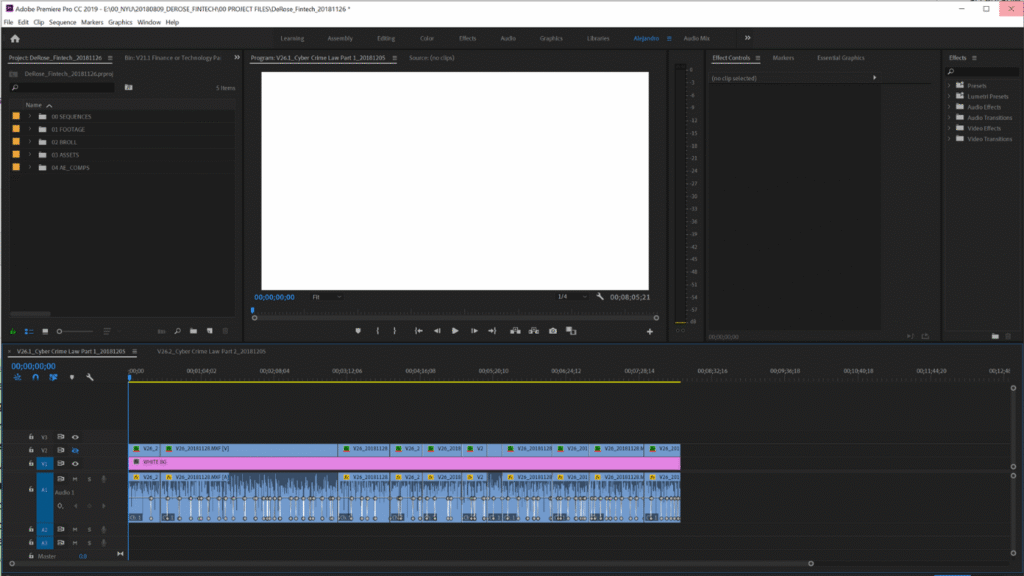Enable voice-over record on A1

point(103,479)
